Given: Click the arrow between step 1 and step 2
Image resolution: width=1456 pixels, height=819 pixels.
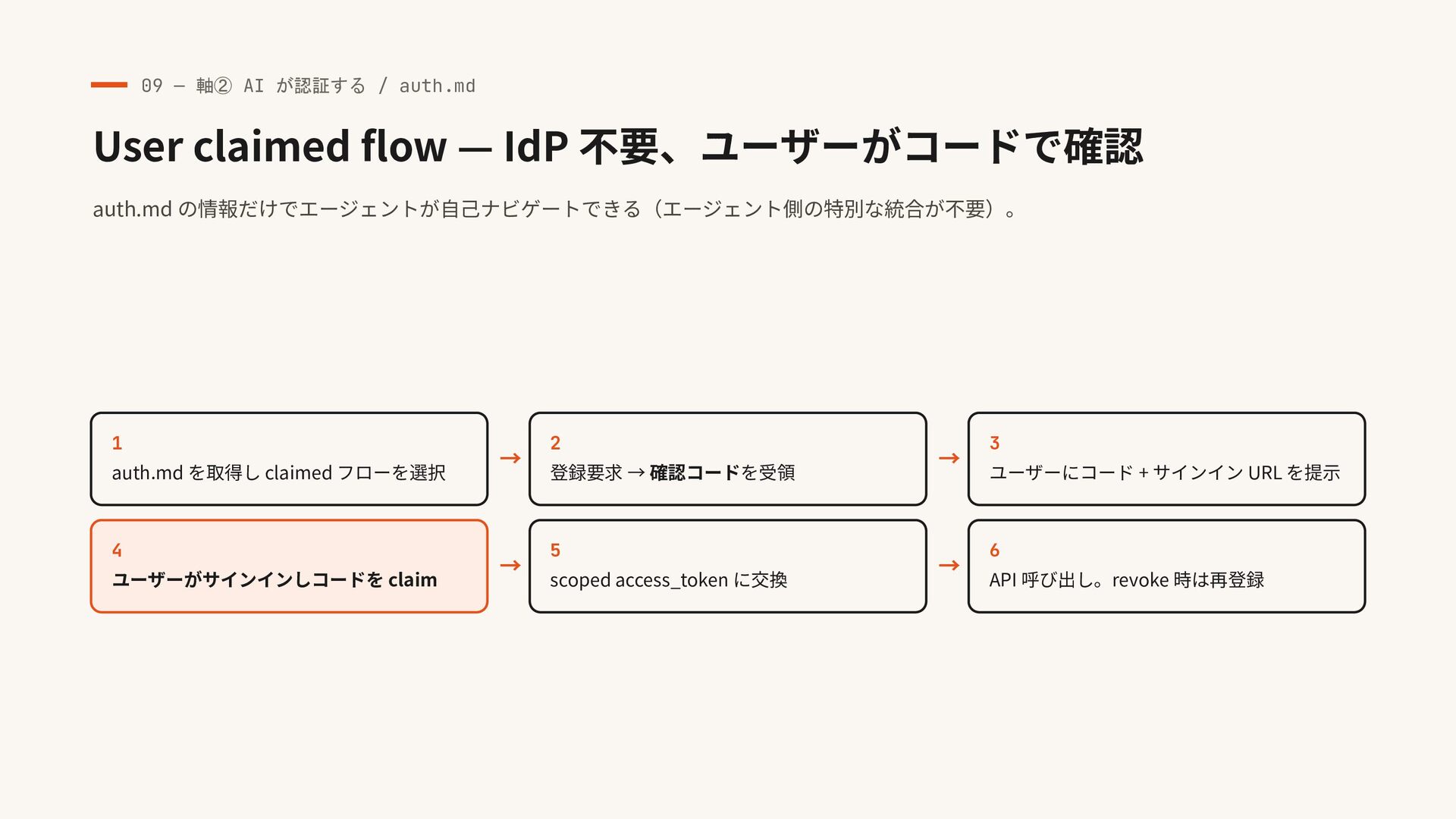Looking at the screenshot, I should click(x=510, y=458).
